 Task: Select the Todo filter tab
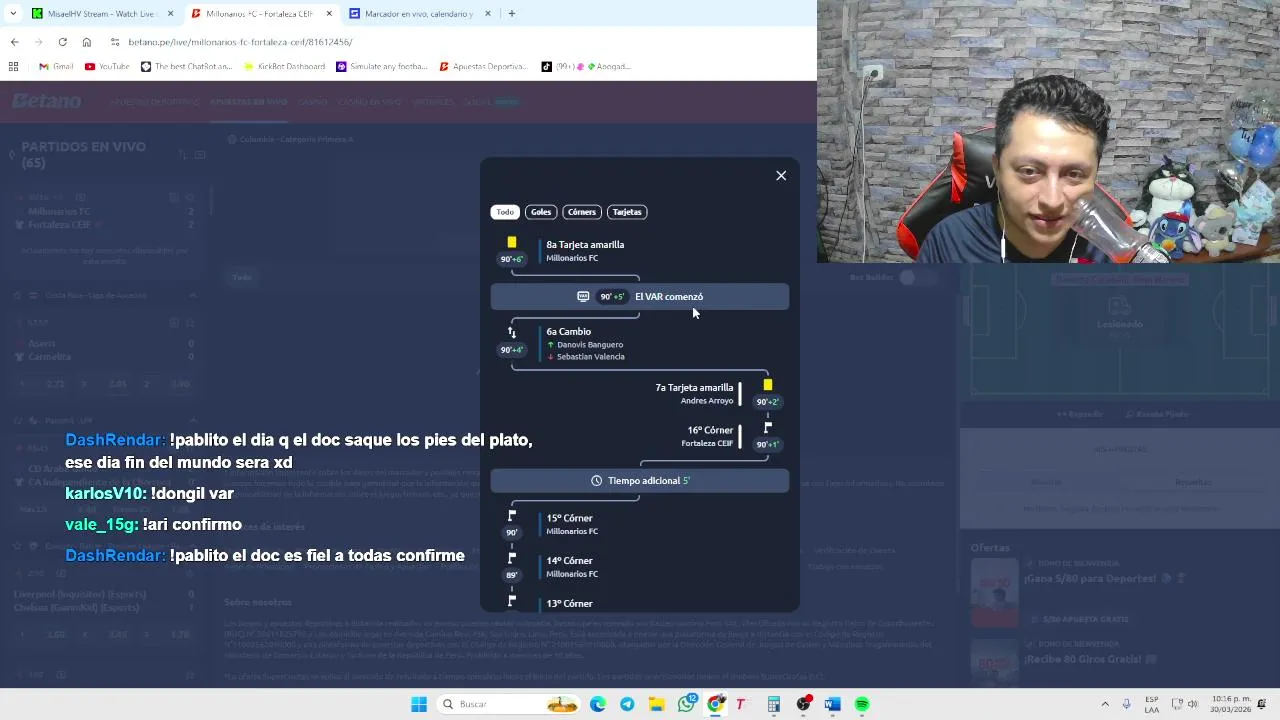(505, 212)
